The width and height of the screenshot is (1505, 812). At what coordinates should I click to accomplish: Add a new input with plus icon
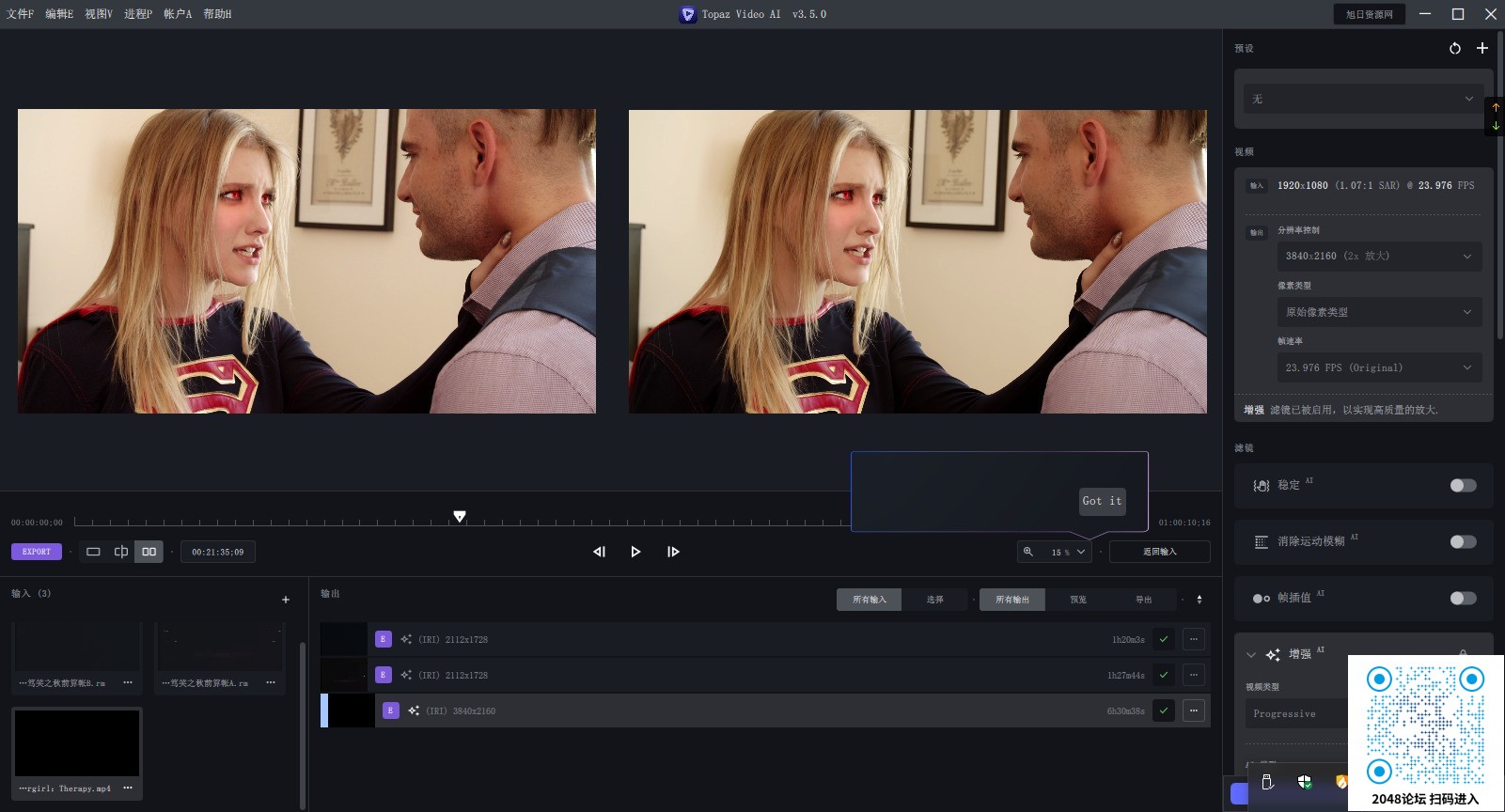[x=286, y=600]
